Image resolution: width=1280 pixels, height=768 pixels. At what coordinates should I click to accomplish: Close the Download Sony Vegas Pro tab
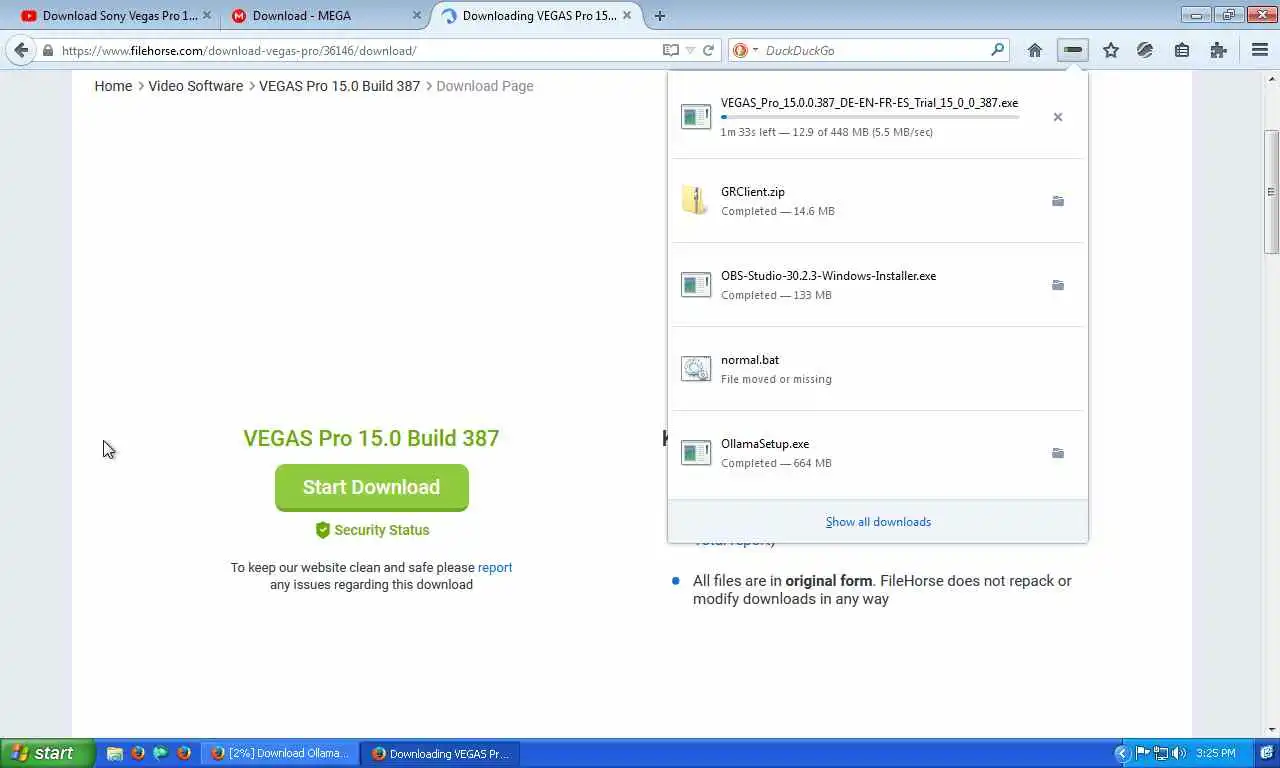(207, 16)
